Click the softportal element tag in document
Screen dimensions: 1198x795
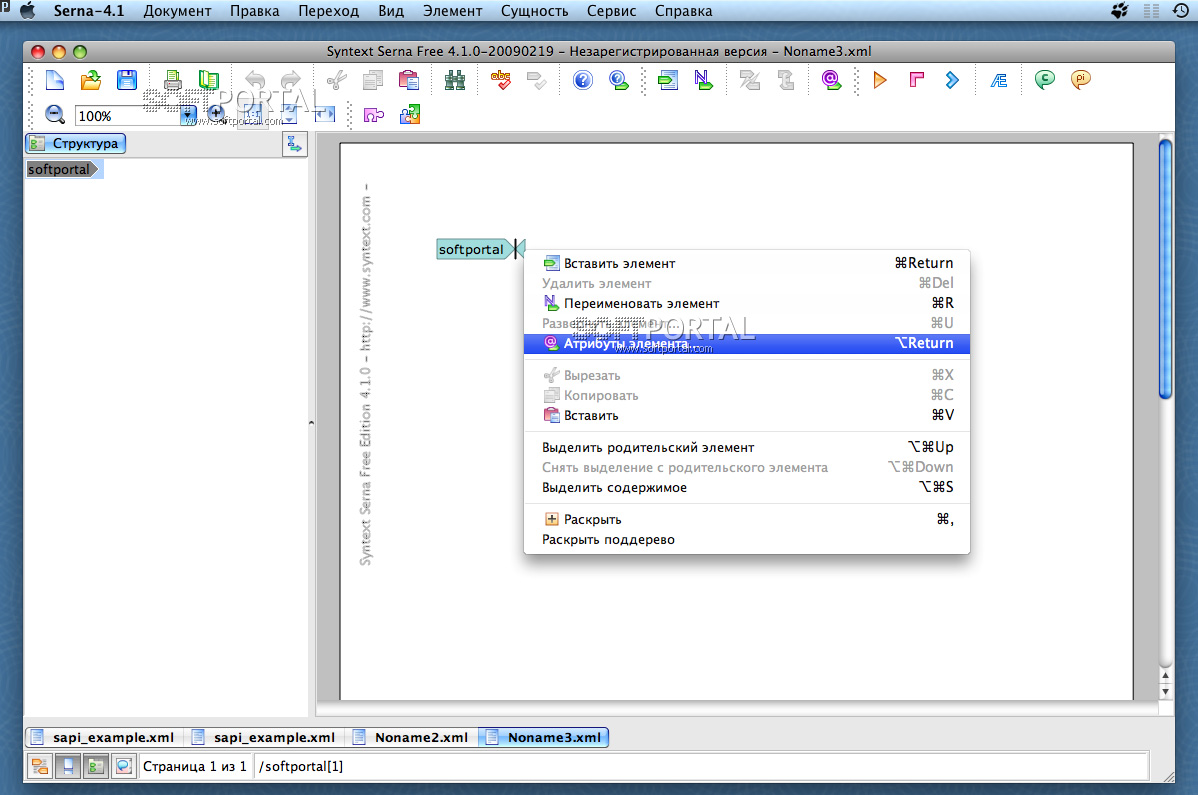471,249
